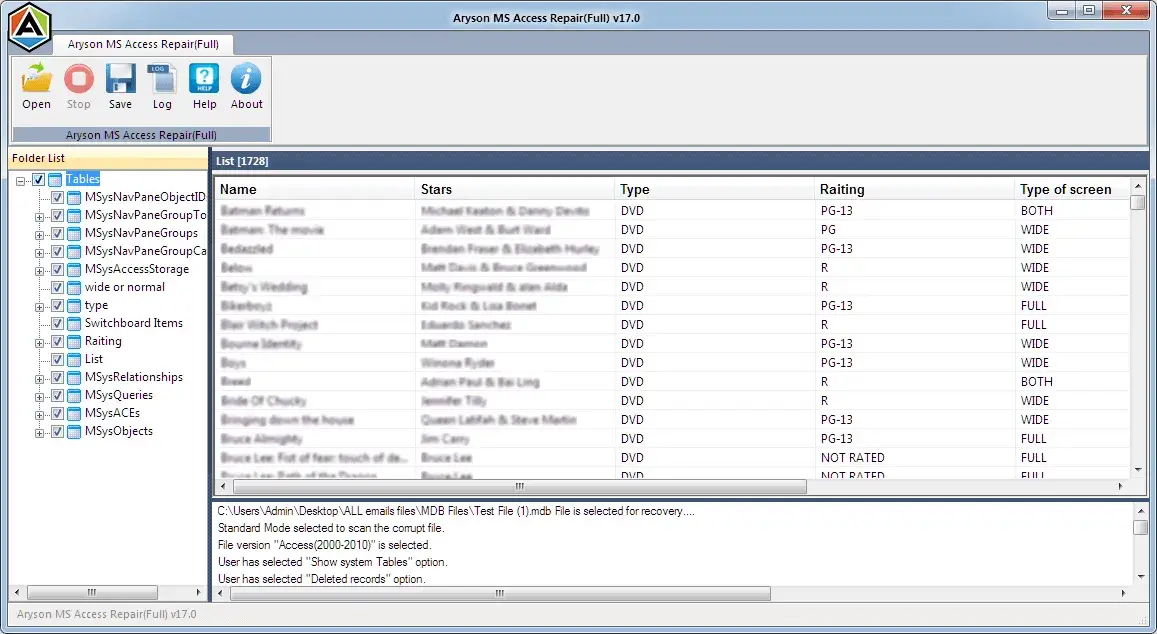Click the Aryson logo in title bar
1157x634 pixels.
[x=29, y=27]
